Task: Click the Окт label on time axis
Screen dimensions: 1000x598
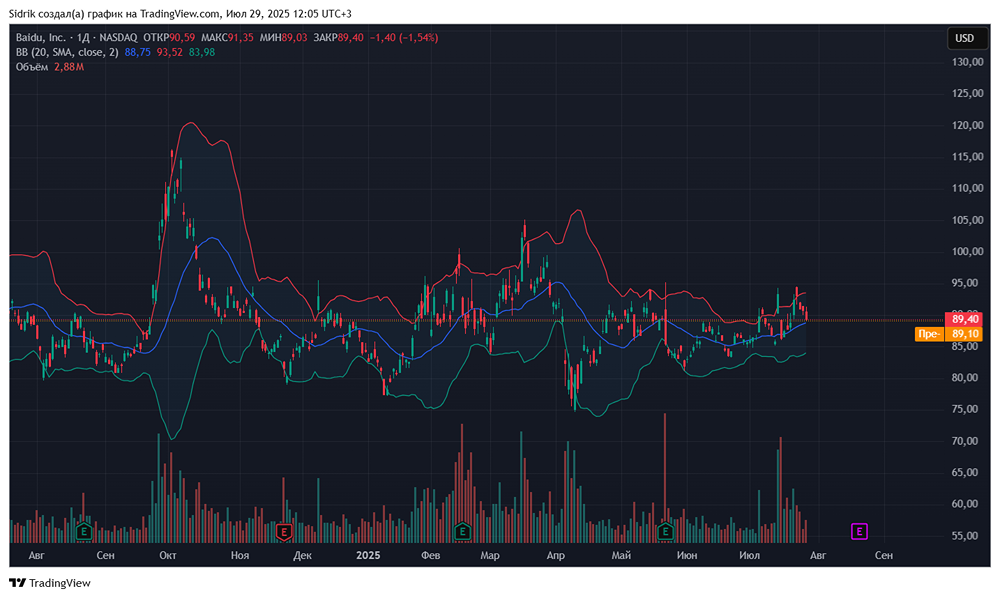Action: point(168,555)
